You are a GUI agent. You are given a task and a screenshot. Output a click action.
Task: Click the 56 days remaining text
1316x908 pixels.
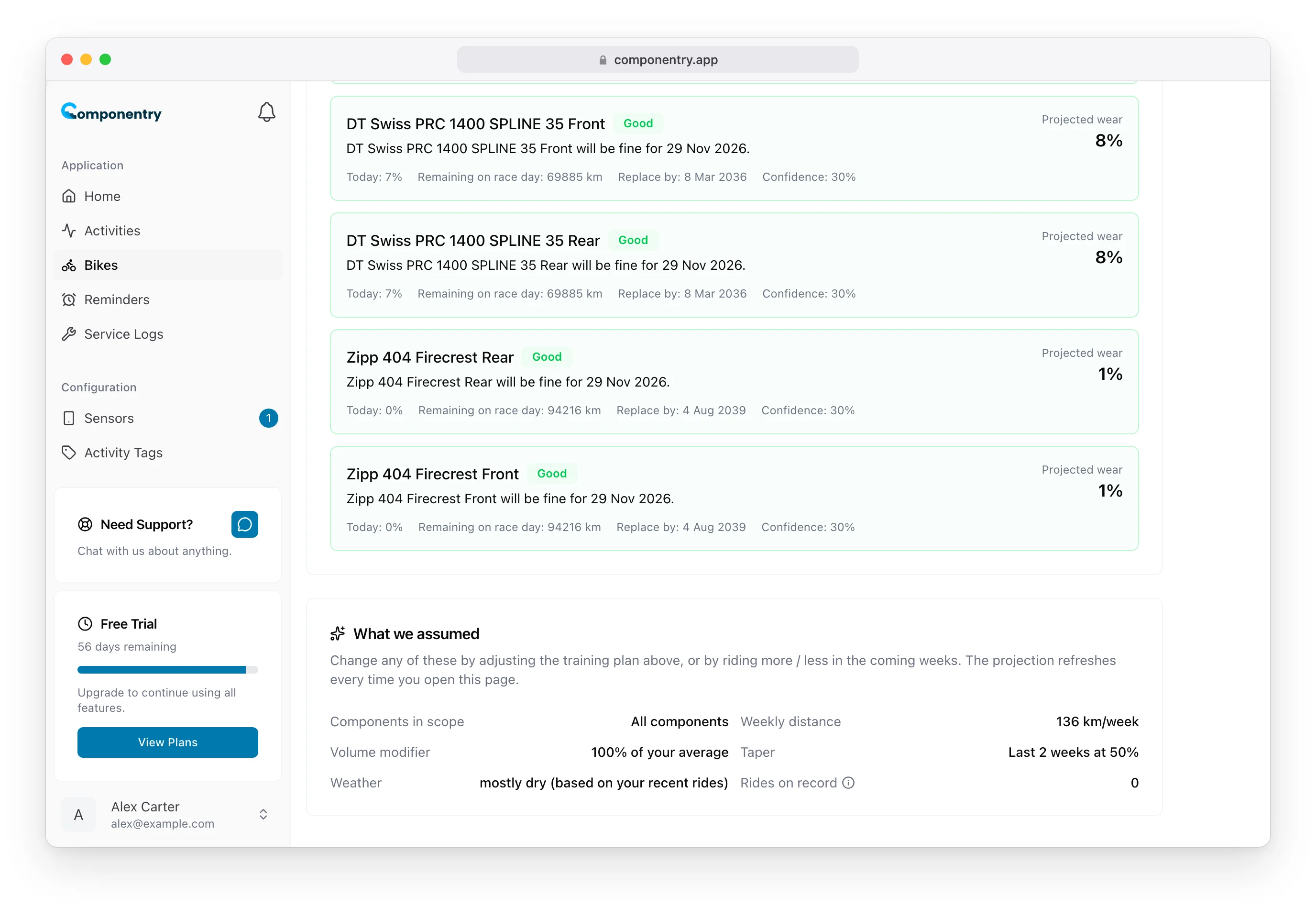pyautogui.click(x=127, y=647)
